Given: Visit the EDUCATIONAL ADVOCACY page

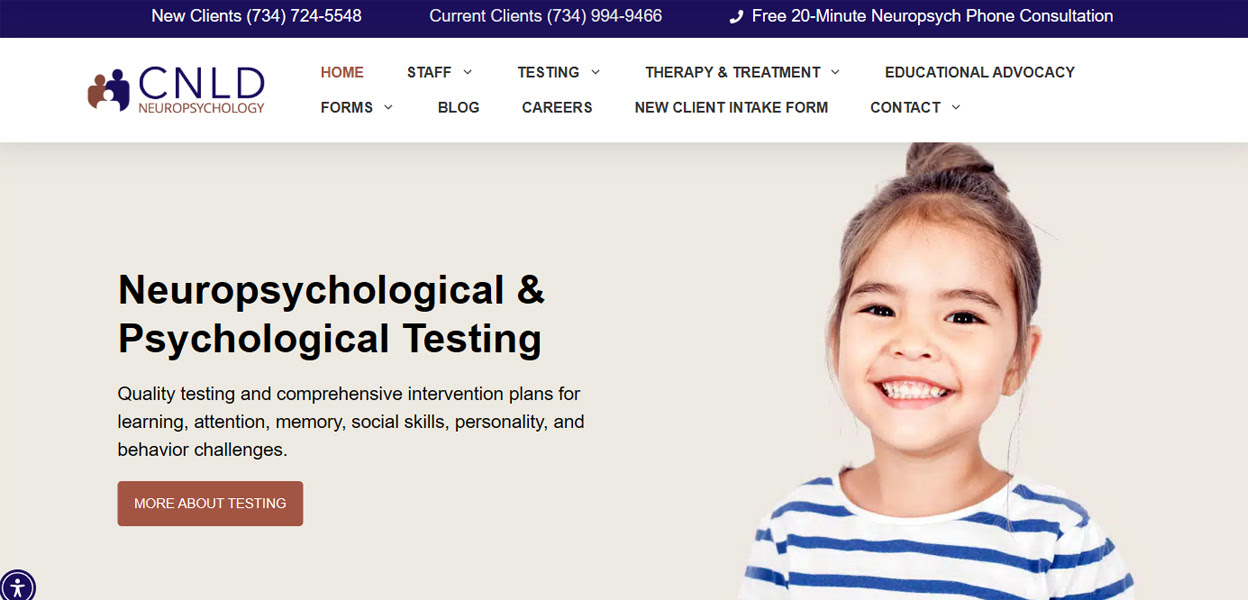Looking at the screenshot, I should [x=980, y=72].
